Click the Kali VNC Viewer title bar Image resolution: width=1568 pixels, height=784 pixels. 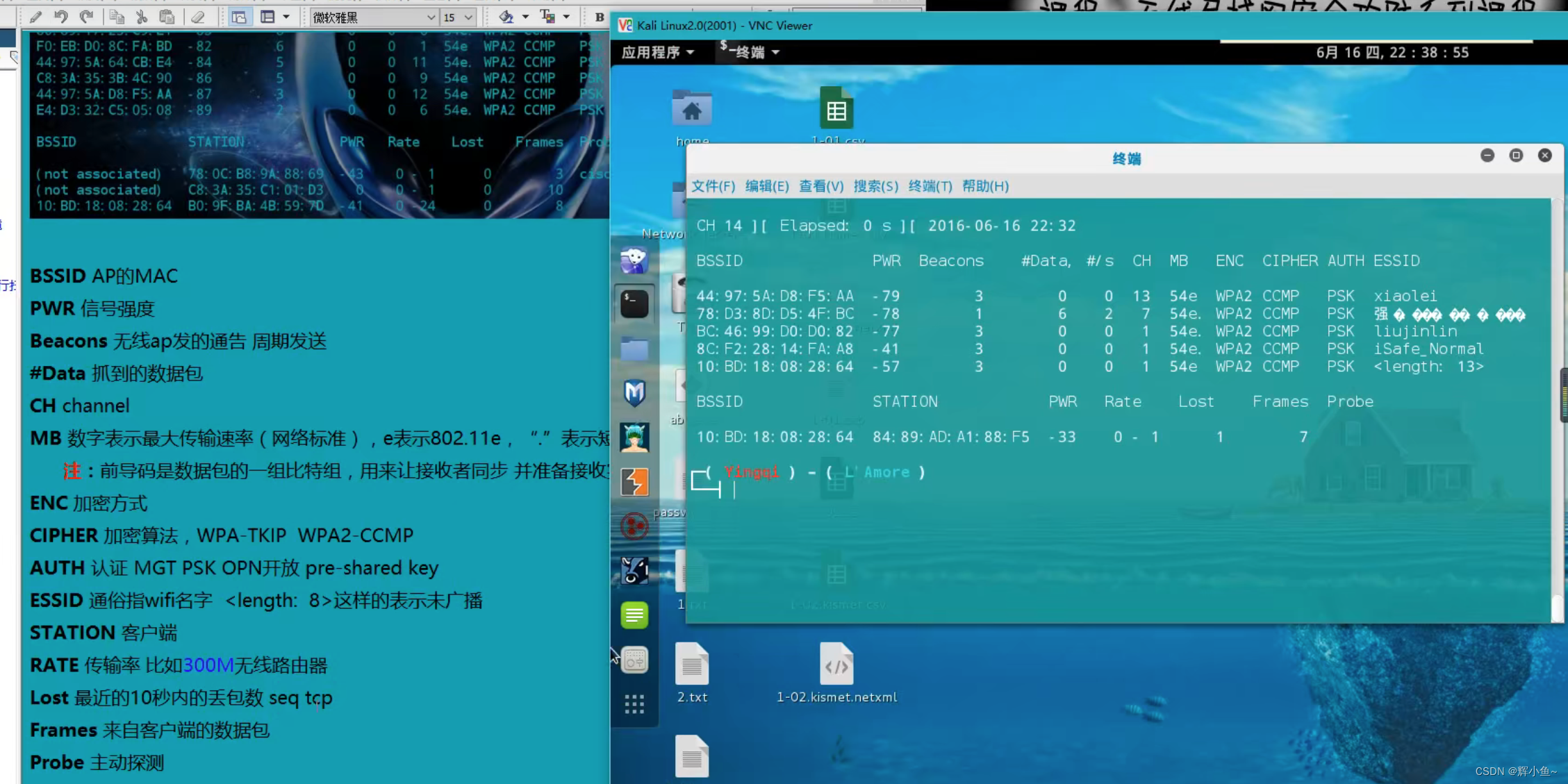tap(1089, 26)
